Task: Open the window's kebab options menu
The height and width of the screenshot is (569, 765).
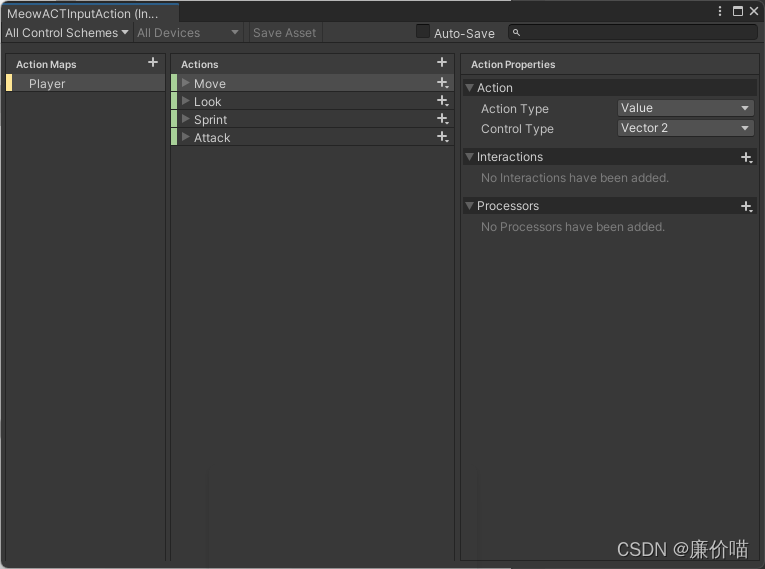Action: click(x=720, y=11)
